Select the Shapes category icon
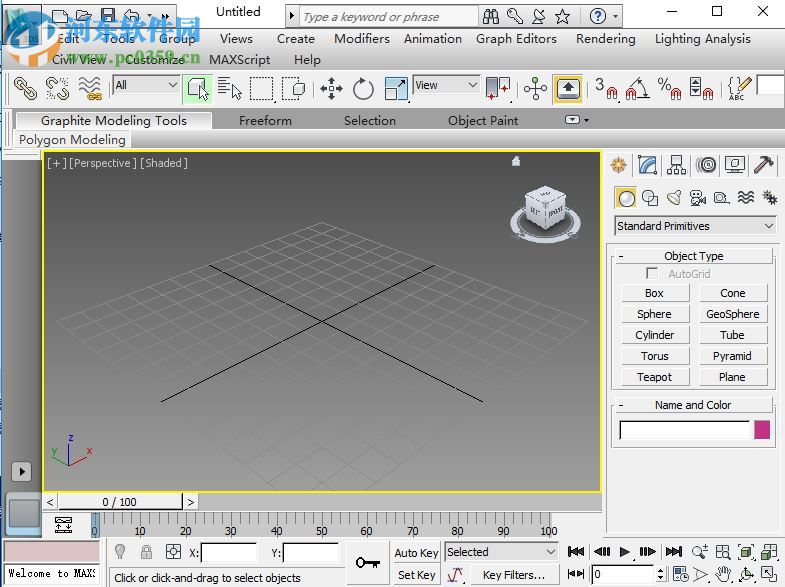The image size is (785, 587). 650,198
